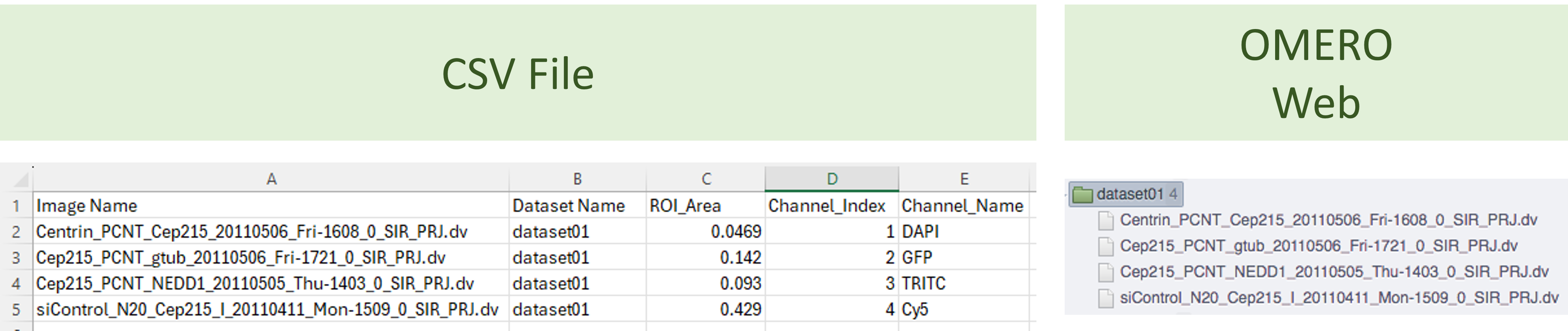Select row 2 header
Viewport: 1568px width, 331px height.
[17, 232]
